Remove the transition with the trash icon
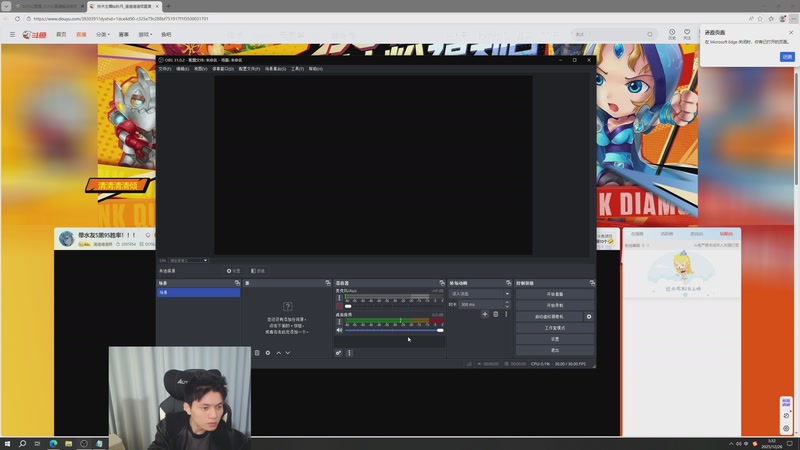 coord(495,314)
